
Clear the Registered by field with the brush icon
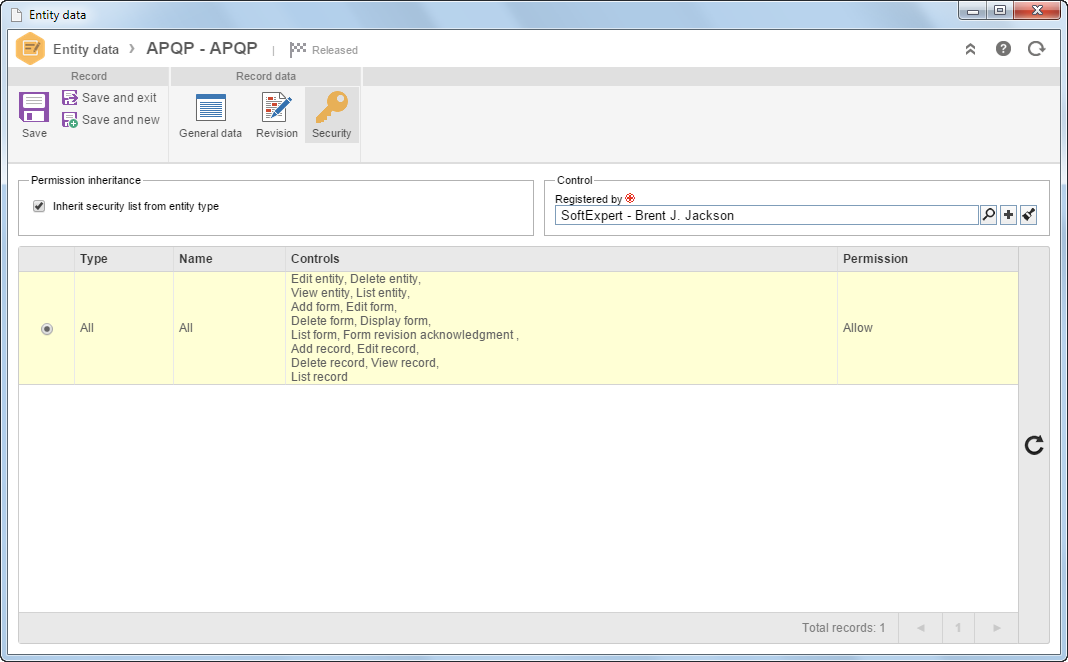1028,215
